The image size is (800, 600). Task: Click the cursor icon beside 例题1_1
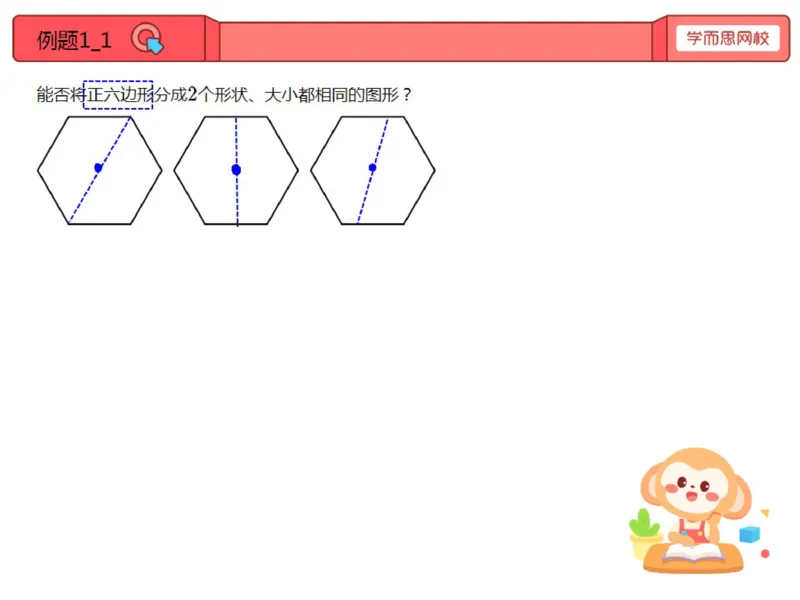click(147, 39)
